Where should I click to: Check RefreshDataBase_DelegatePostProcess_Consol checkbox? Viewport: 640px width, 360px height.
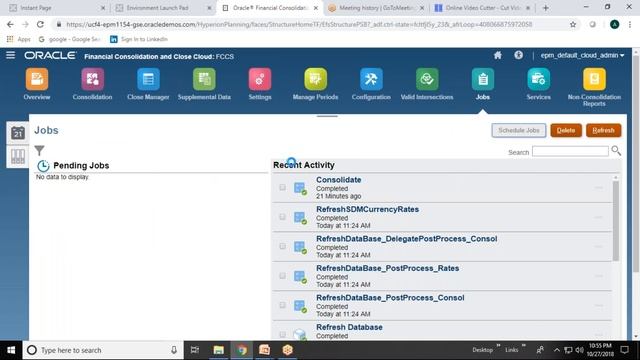coord(282,246)
